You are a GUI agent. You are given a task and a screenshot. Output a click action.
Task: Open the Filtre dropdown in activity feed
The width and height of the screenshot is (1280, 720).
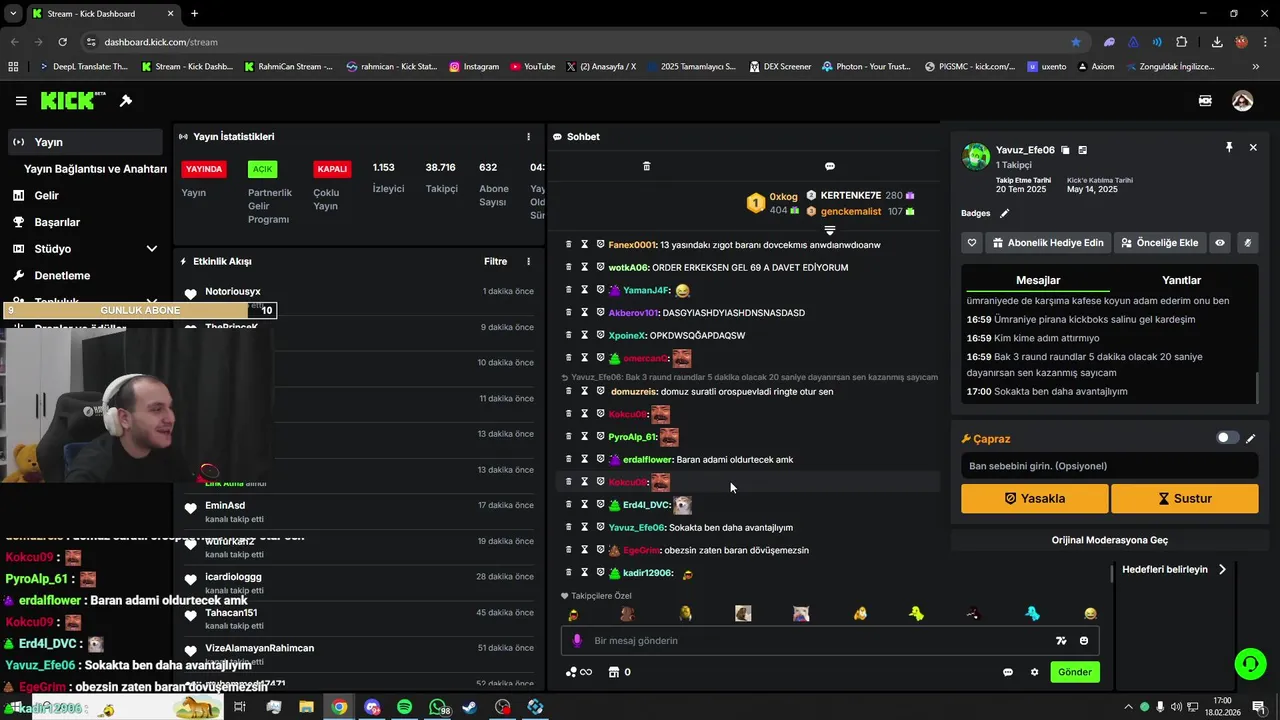click(x=496, y=261)
